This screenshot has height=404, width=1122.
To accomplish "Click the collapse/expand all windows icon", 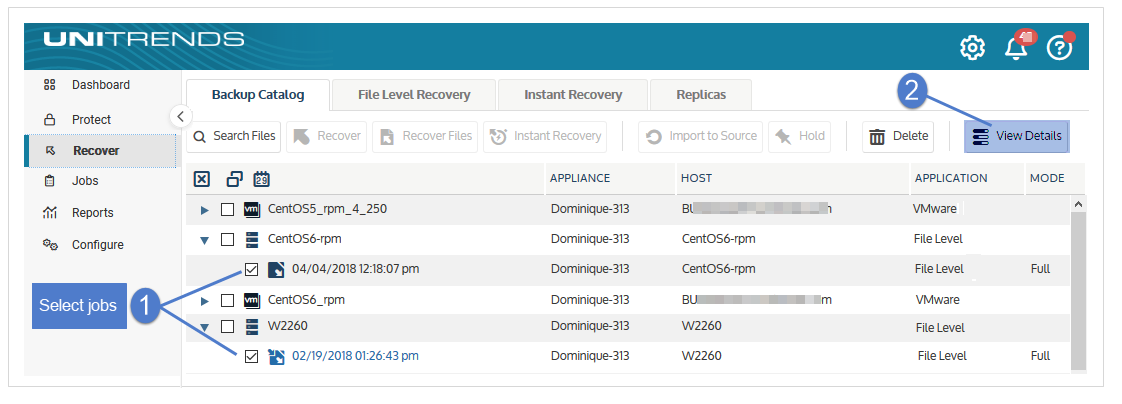I will coord(234,179).
